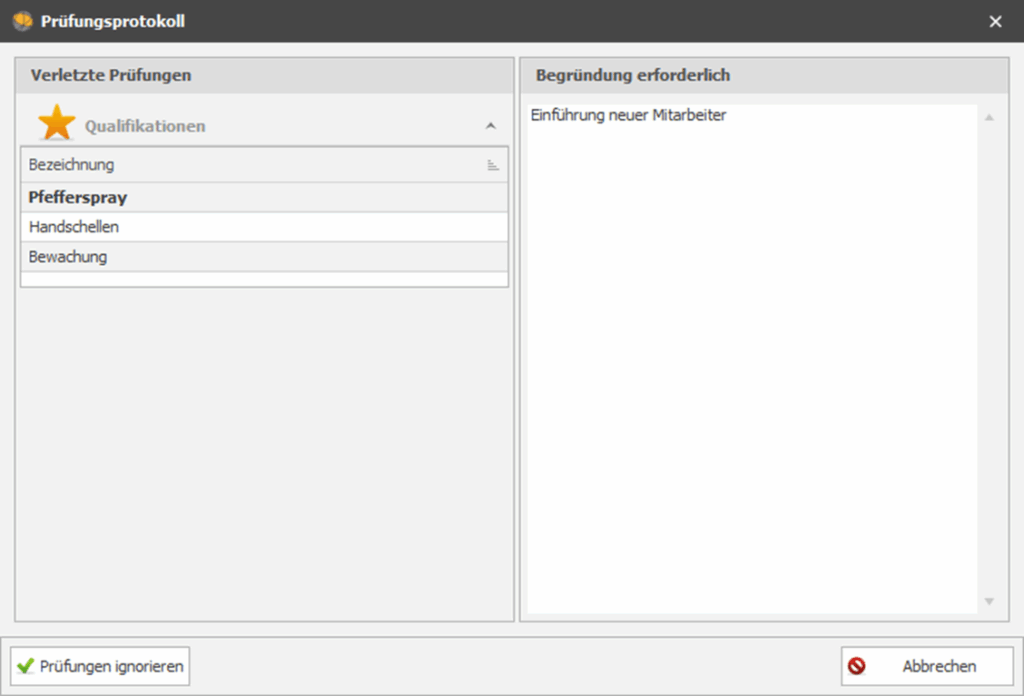Click the Verletzte Prüfungen panel header
Viewport: 1024px width, 696px height.
point(111,75)
